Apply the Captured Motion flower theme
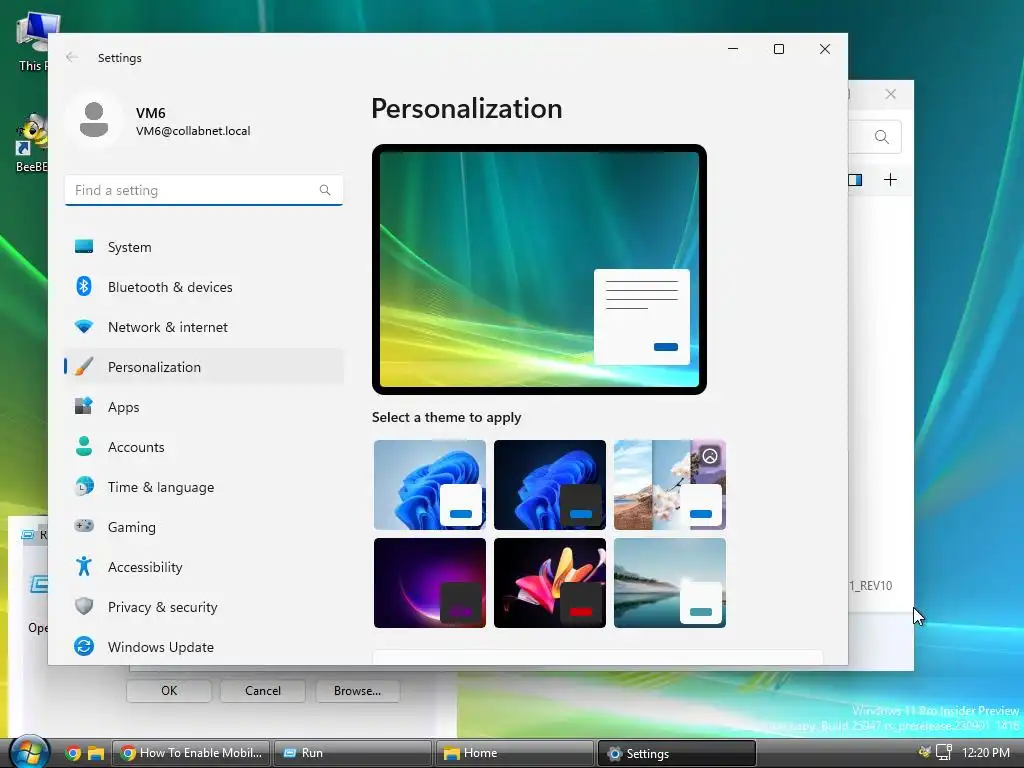Screen dimensions: 1024x768 550,583
